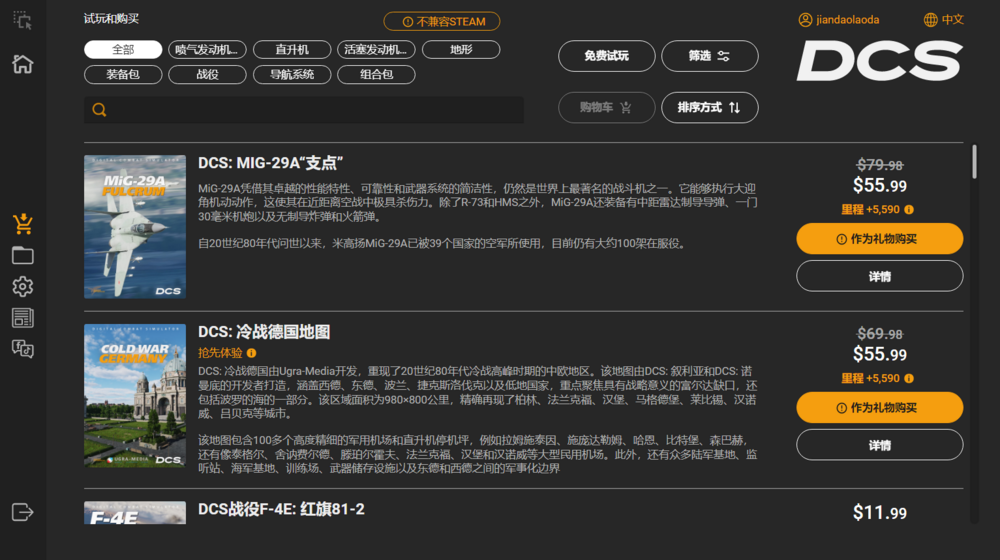Click the search magnifier icon
The width and height of the screenshot is (1000, 560).
(x=99, y=110)
